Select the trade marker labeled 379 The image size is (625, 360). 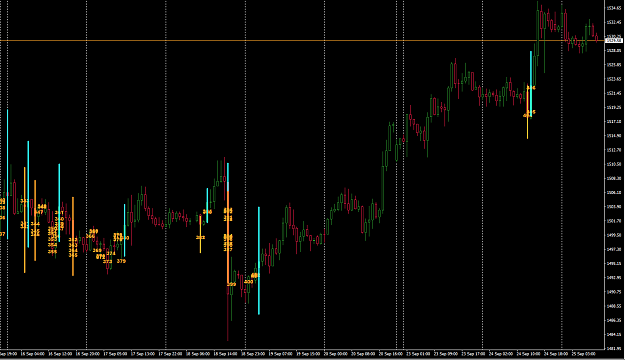click(122, 261)
